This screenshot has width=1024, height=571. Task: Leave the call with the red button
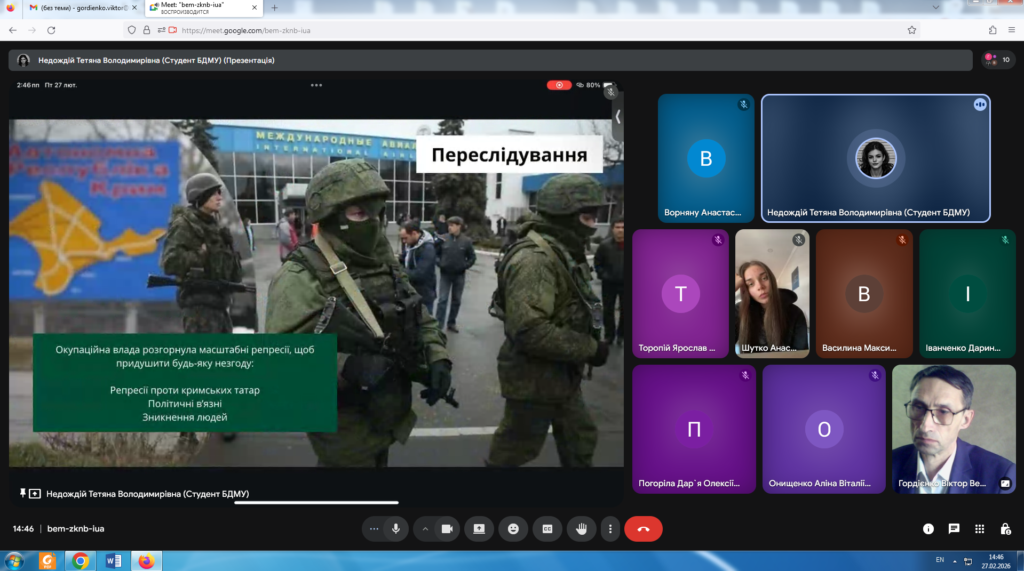[643, 529]
